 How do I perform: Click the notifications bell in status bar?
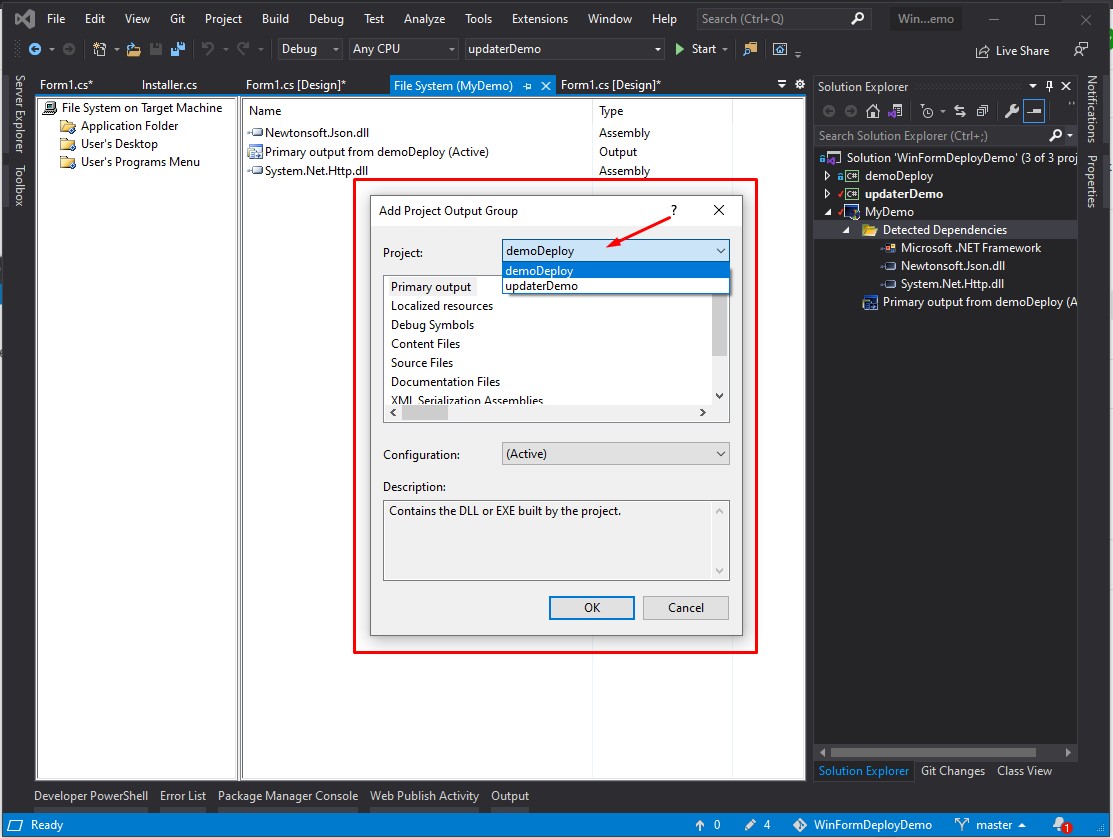(1062, 825)
